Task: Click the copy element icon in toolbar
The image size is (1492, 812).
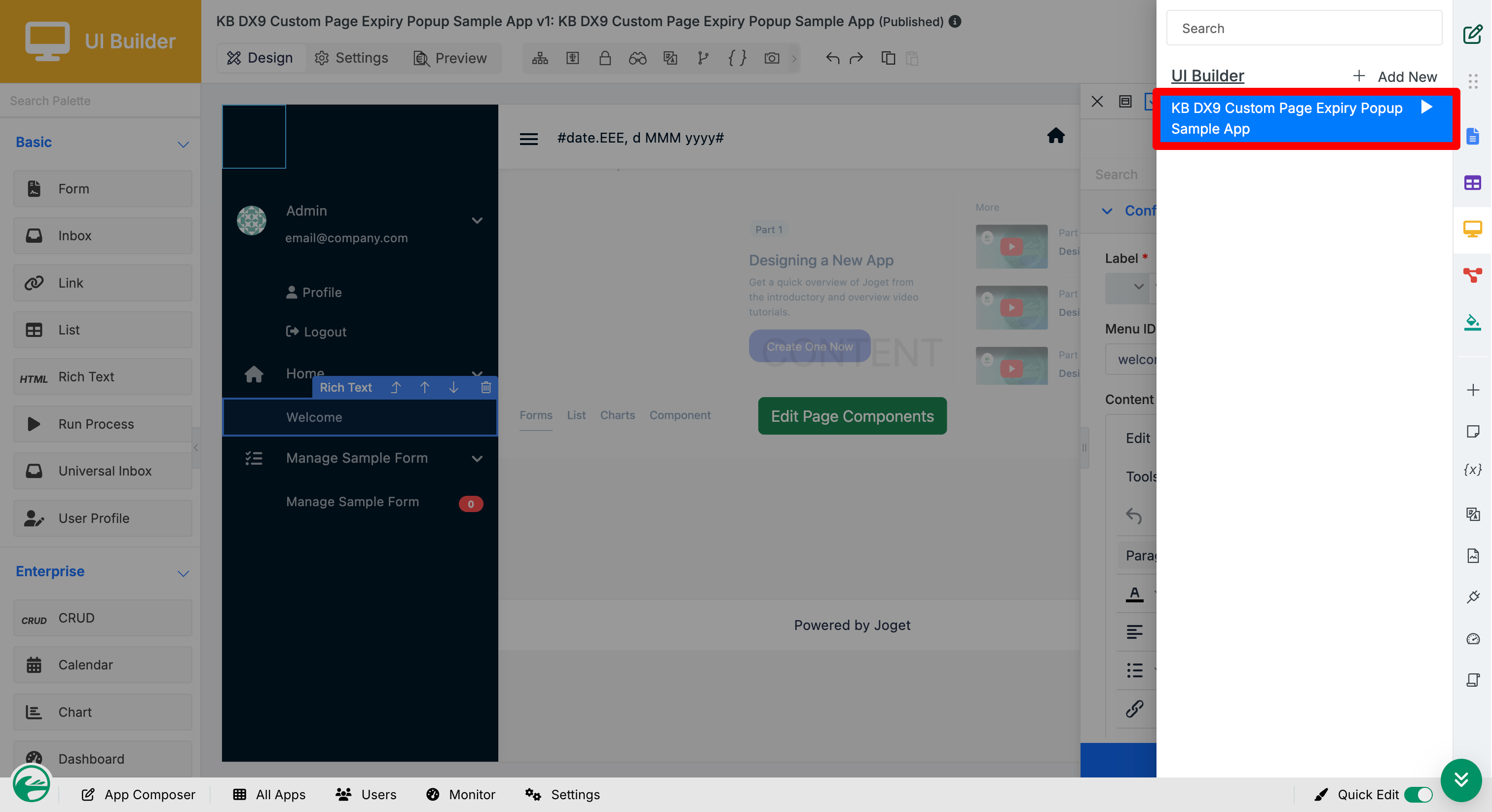Action: [x=888, y=58]
